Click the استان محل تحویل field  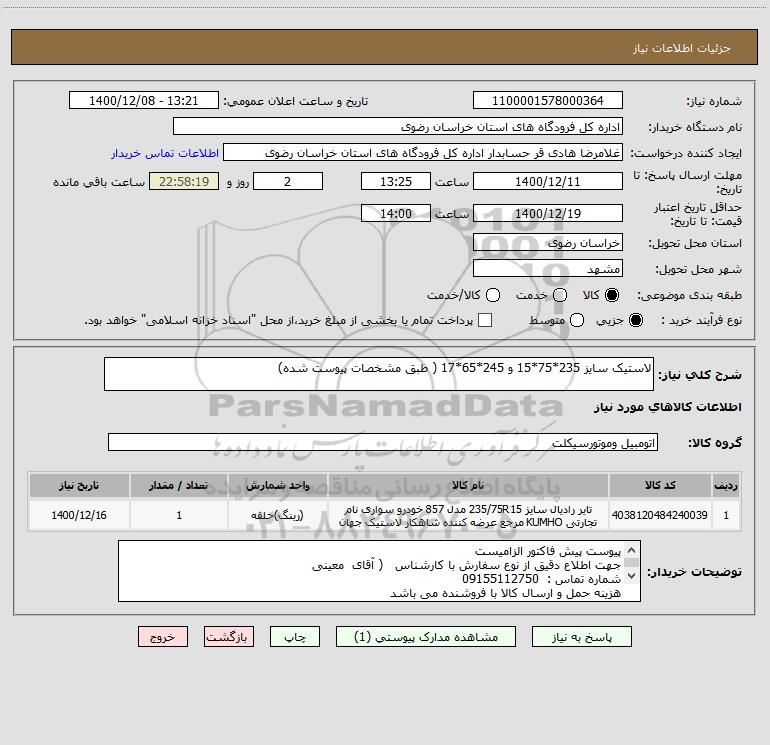[x=548, y=243]
